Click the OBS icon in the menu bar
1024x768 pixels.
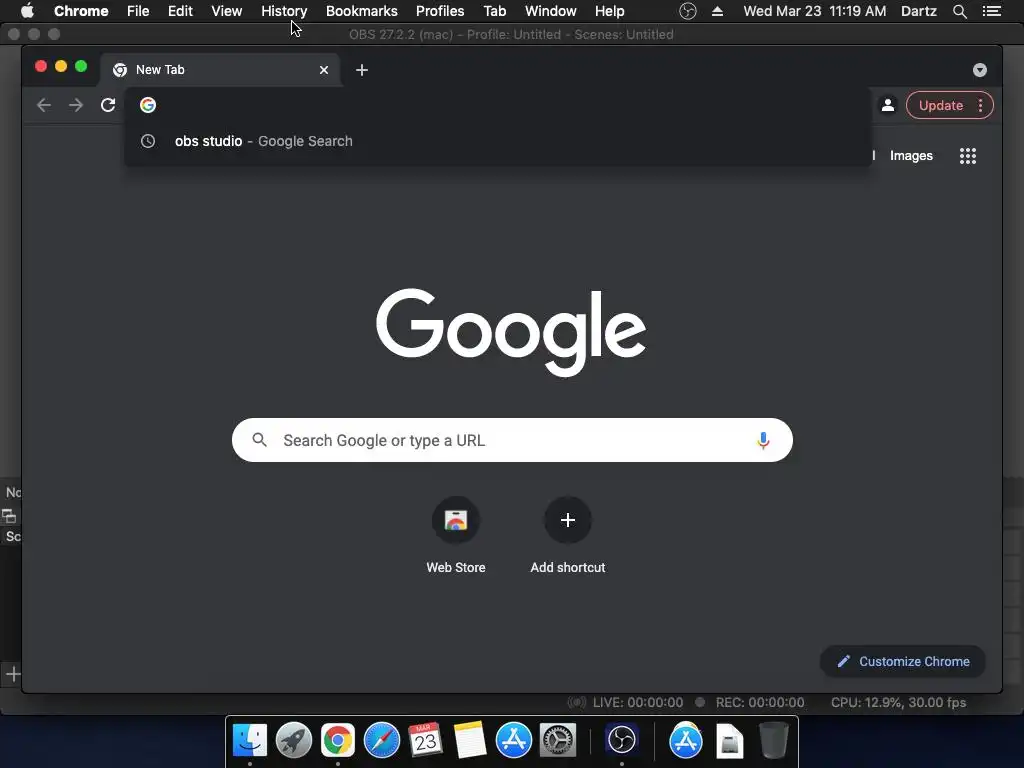[688, 11]
